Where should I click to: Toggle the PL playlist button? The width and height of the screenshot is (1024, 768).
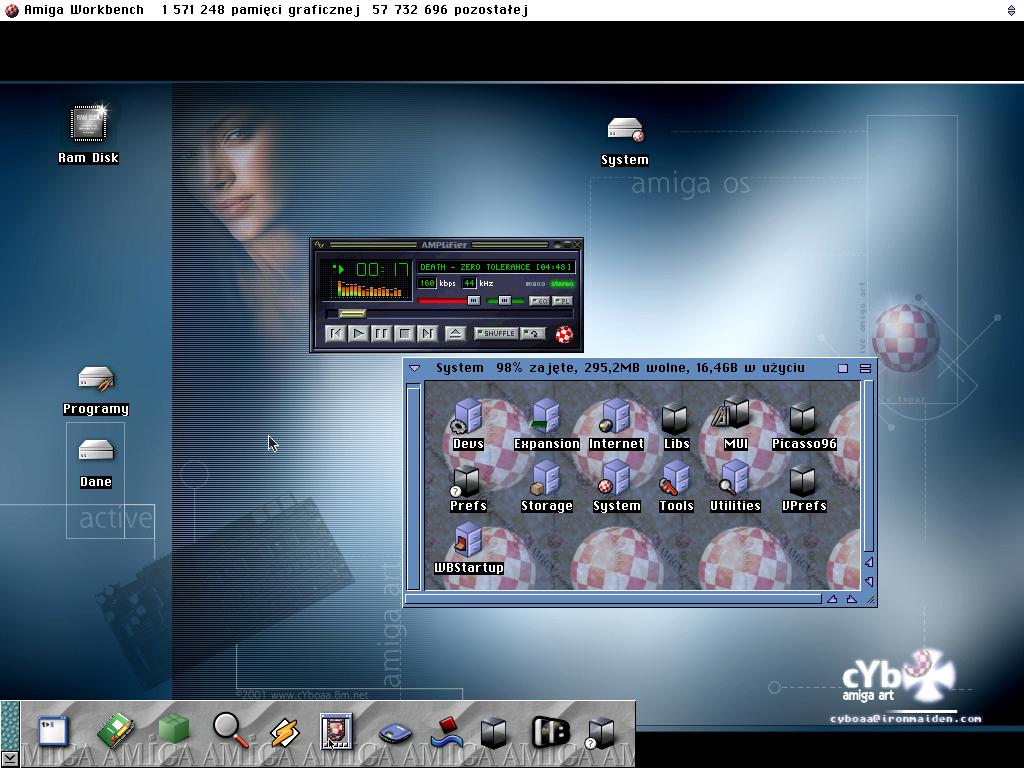[562, 301]
